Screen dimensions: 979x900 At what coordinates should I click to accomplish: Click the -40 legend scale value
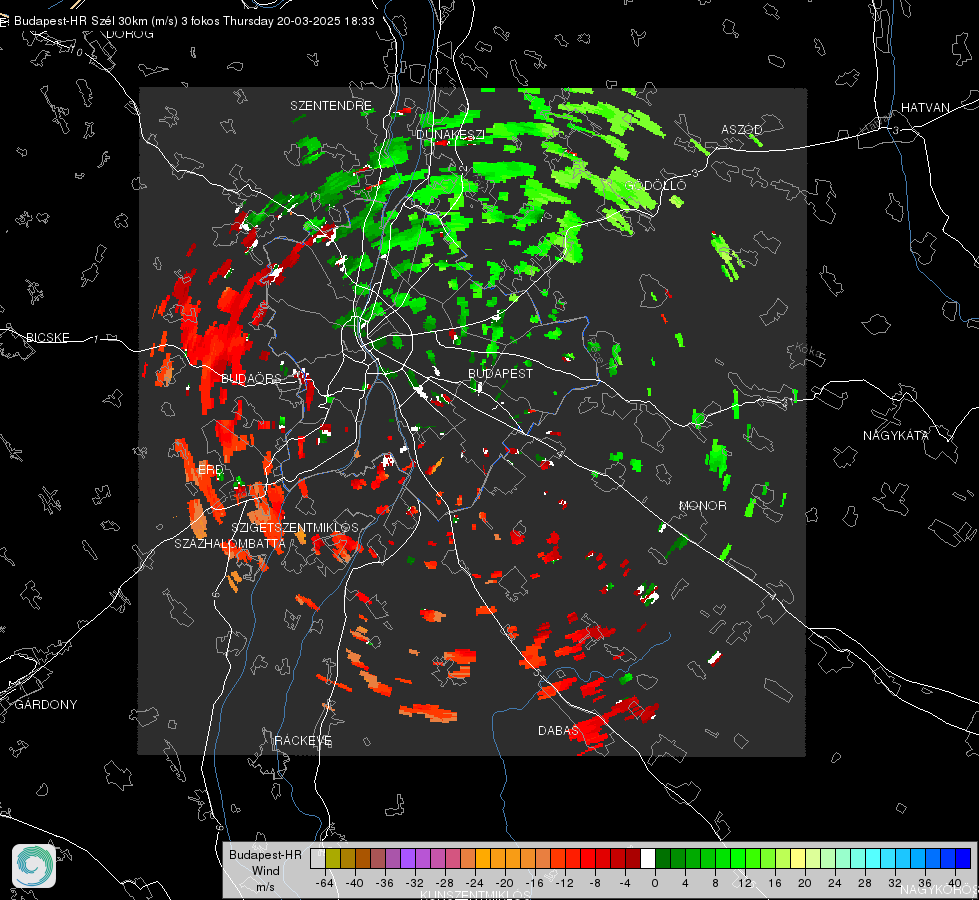click(355, 883)
